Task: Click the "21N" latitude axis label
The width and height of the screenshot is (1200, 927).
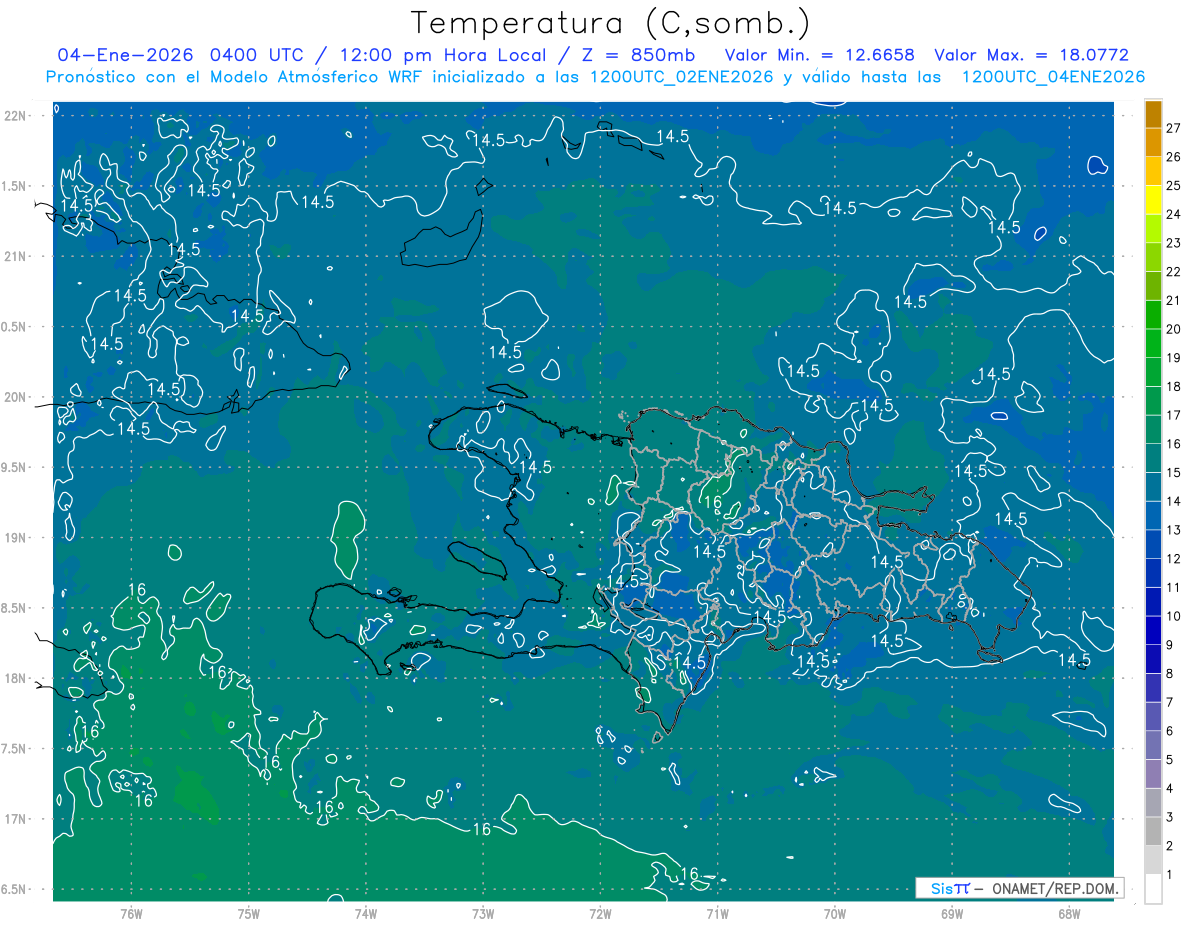Action: coord(15,256)
